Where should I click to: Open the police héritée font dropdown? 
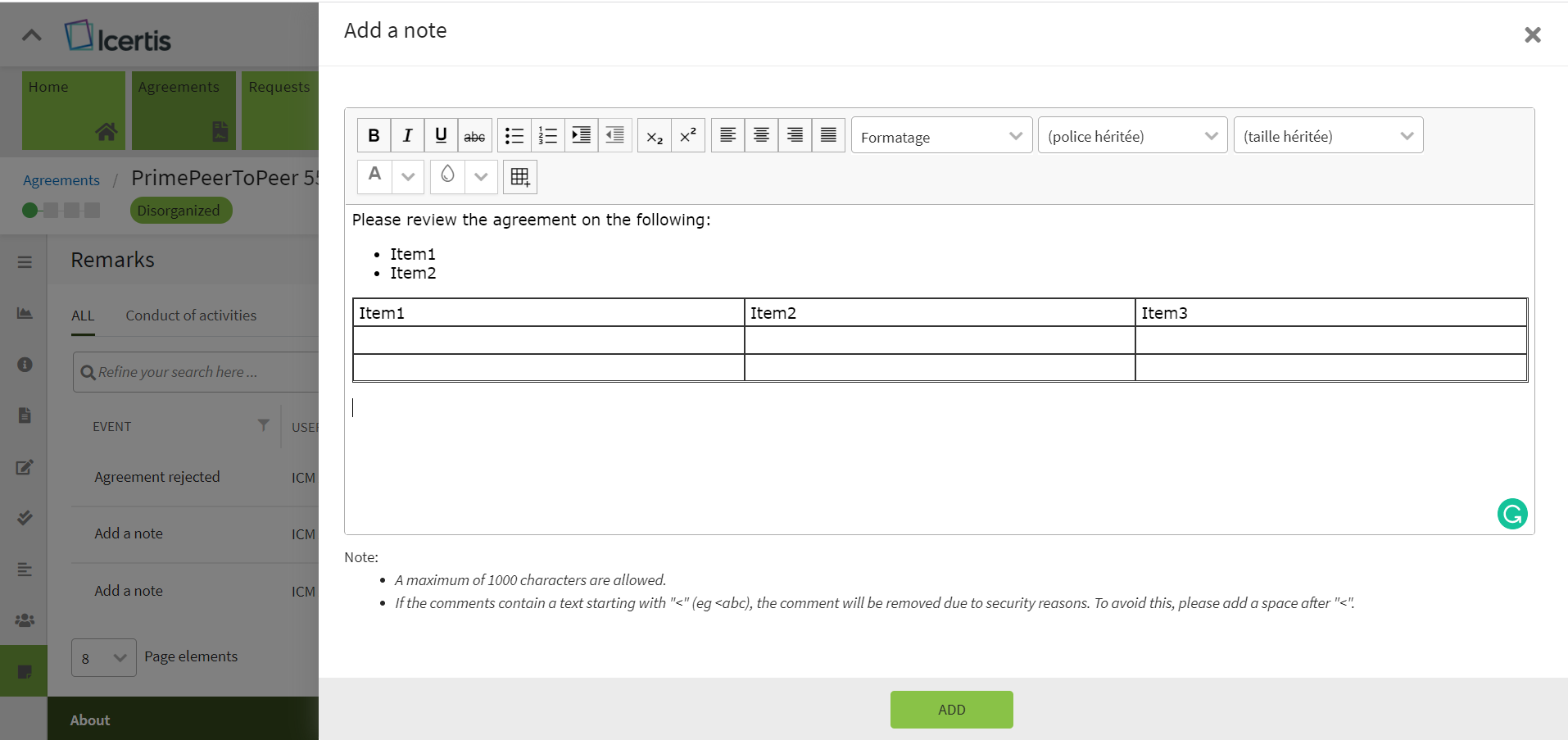tap(1132, 136)
